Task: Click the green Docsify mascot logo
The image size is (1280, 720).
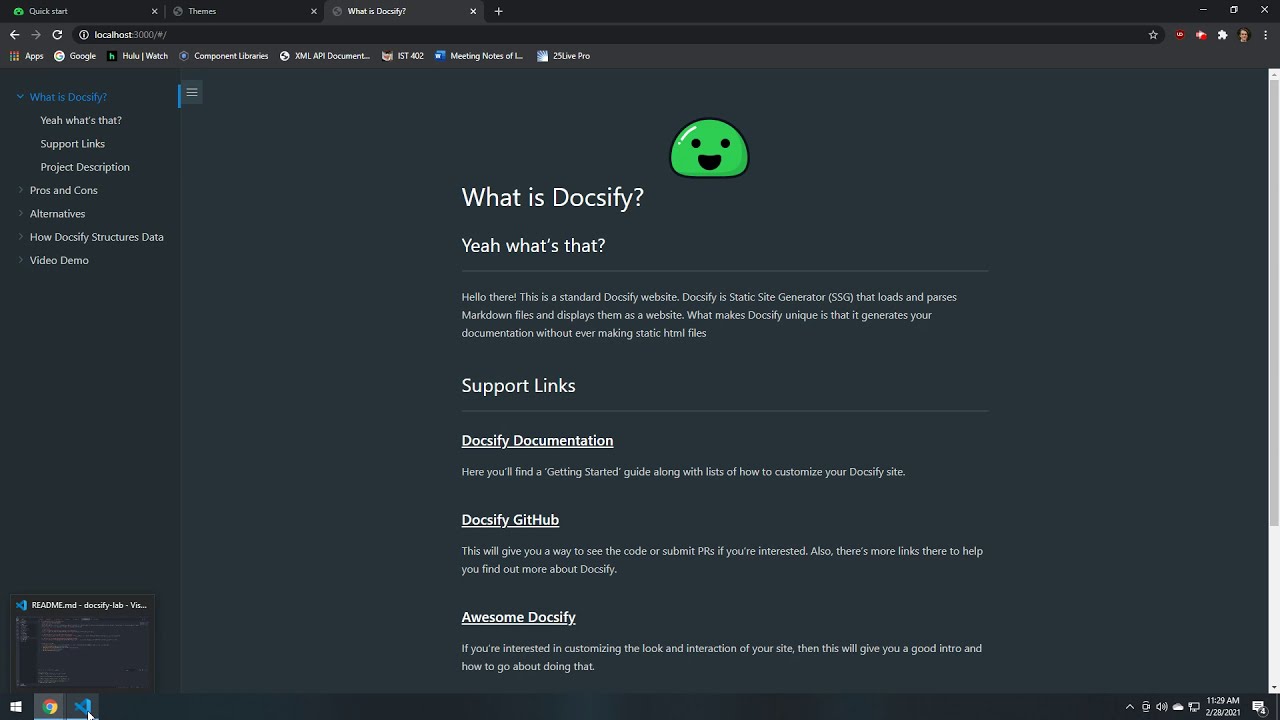Action: tap(709, 148)
